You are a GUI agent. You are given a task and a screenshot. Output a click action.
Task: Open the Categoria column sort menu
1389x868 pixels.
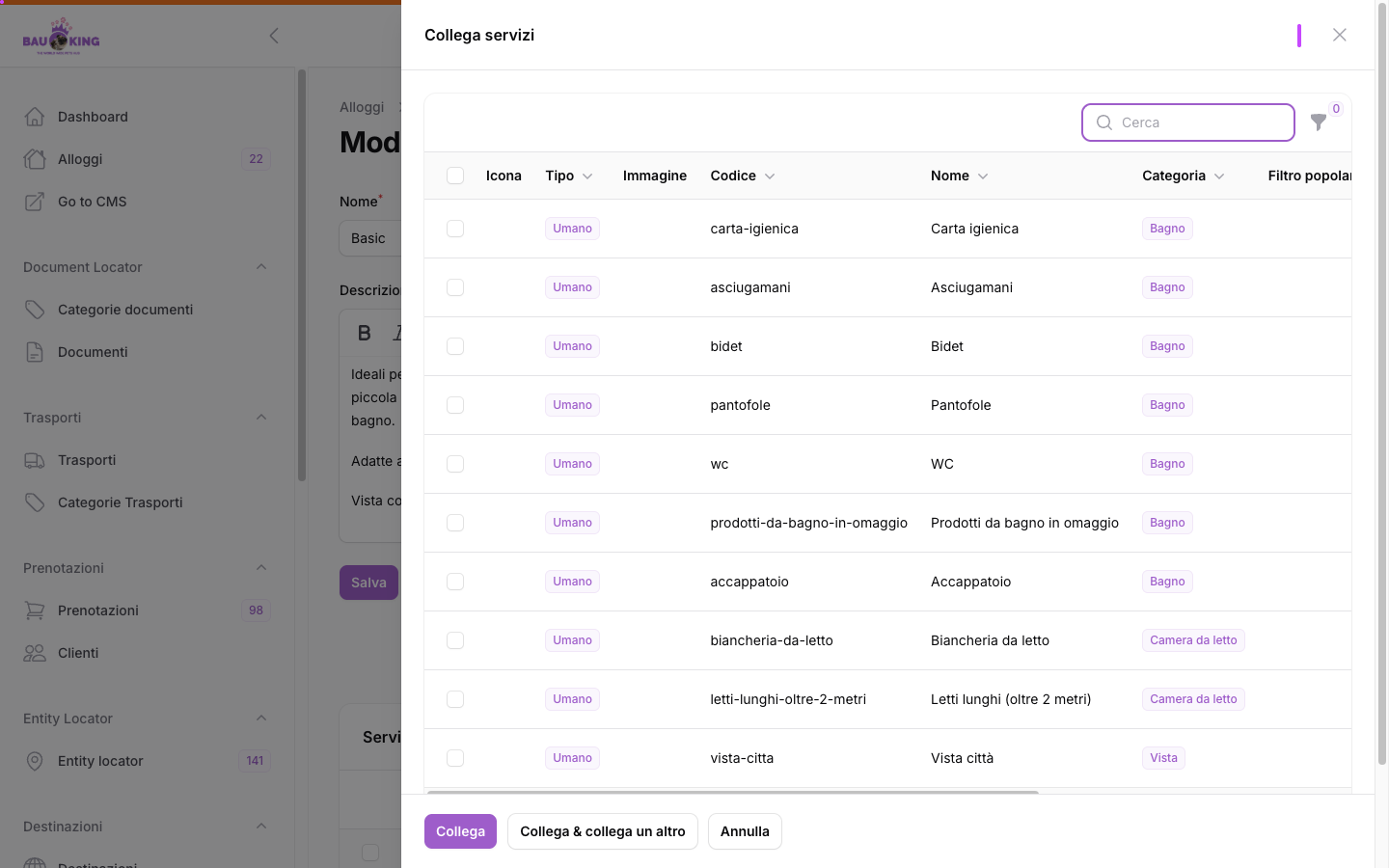(1219, 176)
